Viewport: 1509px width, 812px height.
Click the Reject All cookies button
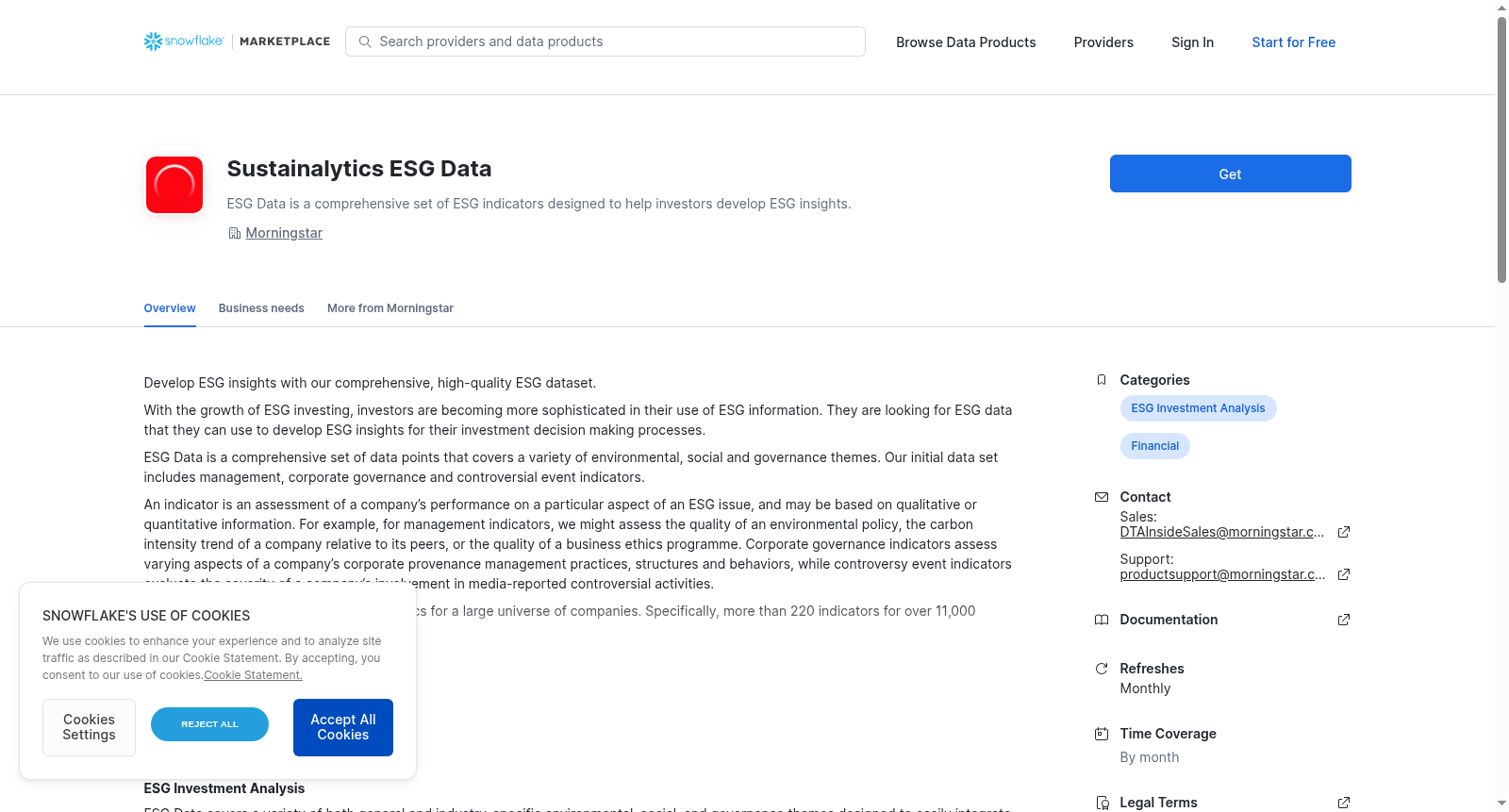209,724
